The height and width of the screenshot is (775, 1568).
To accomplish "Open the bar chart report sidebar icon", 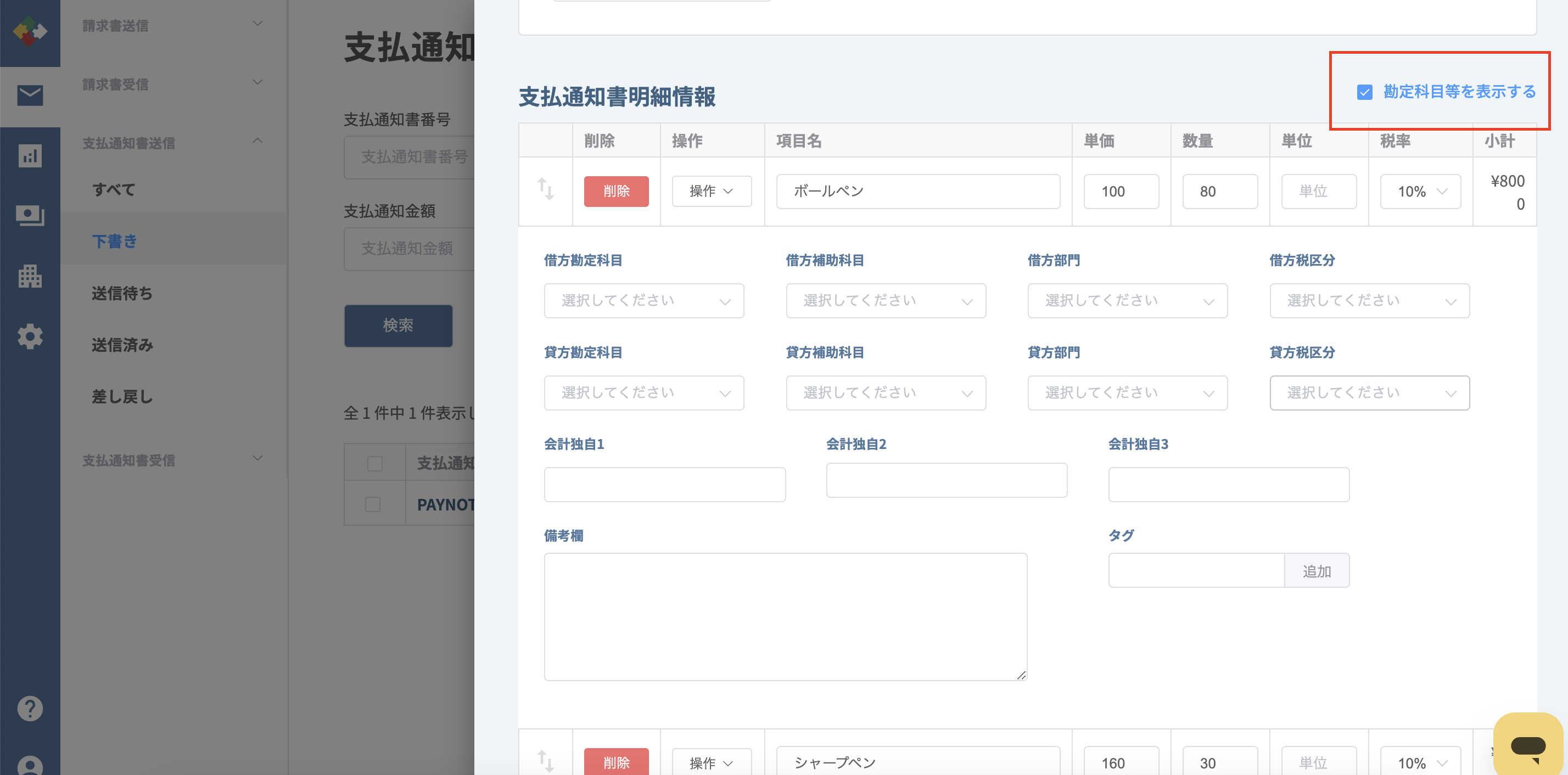I will click(x=30, y=156).
